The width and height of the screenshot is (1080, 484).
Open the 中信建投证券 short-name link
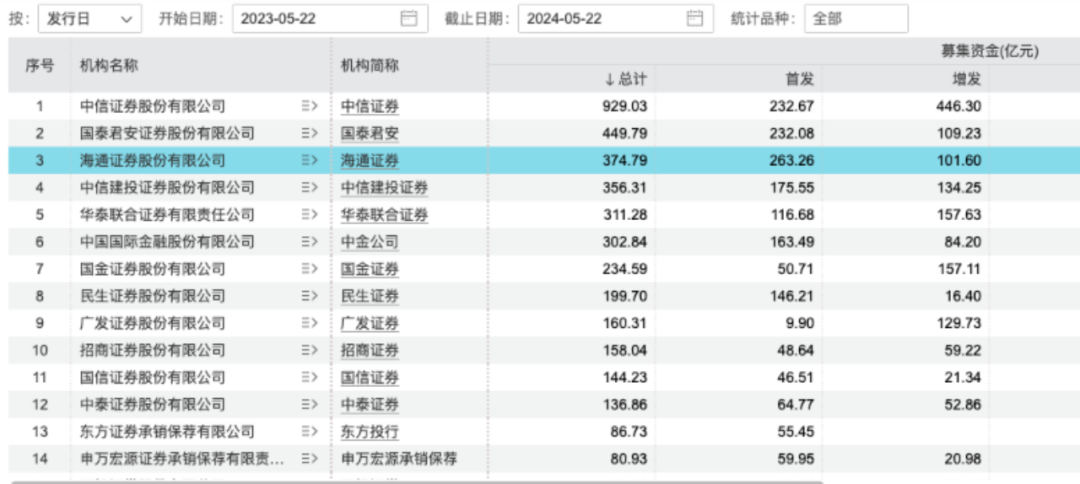point(384,188)
